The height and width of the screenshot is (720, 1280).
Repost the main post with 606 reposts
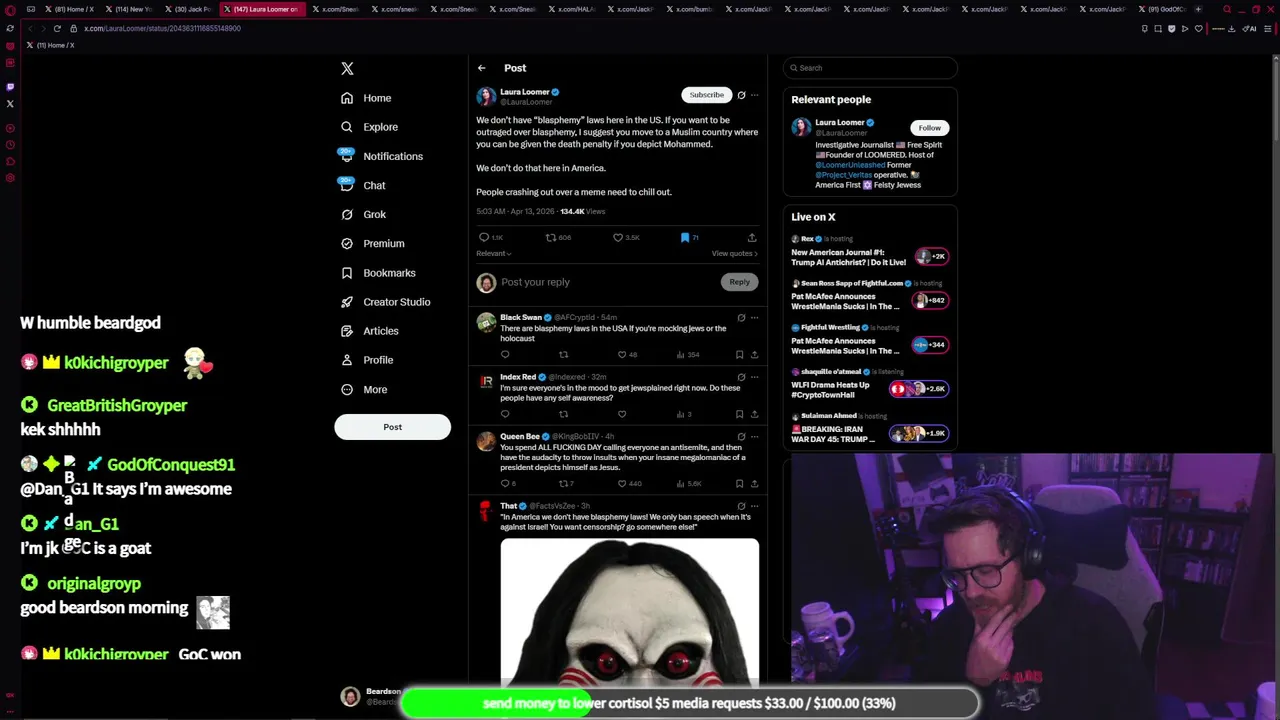point(550,237)
